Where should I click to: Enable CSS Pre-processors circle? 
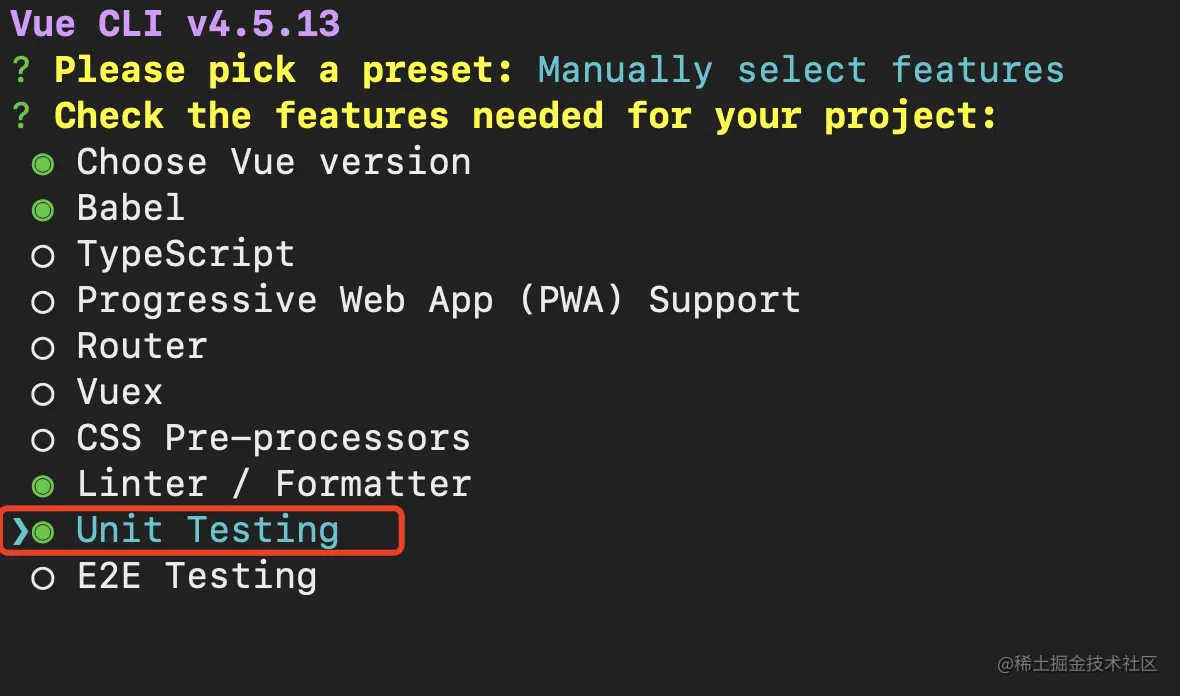[x=42, y=441]
